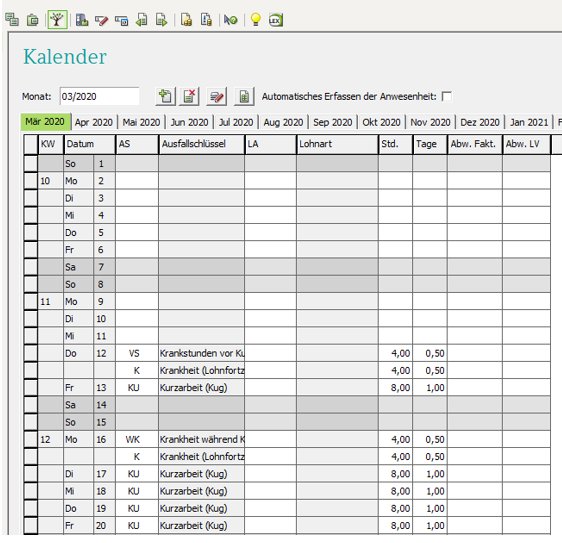Switch to the Sep 2020 tab
Screen dimensions: 562x543
click(333, 123)
